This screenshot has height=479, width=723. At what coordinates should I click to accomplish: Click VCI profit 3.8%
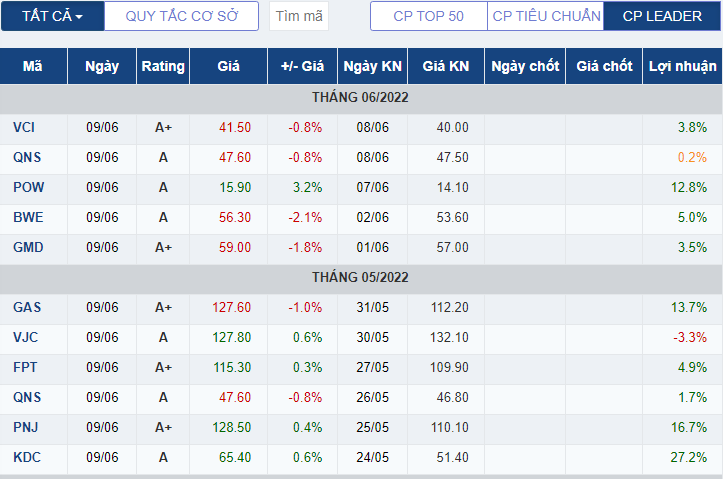pyautogui.click(x=692, y=128)
